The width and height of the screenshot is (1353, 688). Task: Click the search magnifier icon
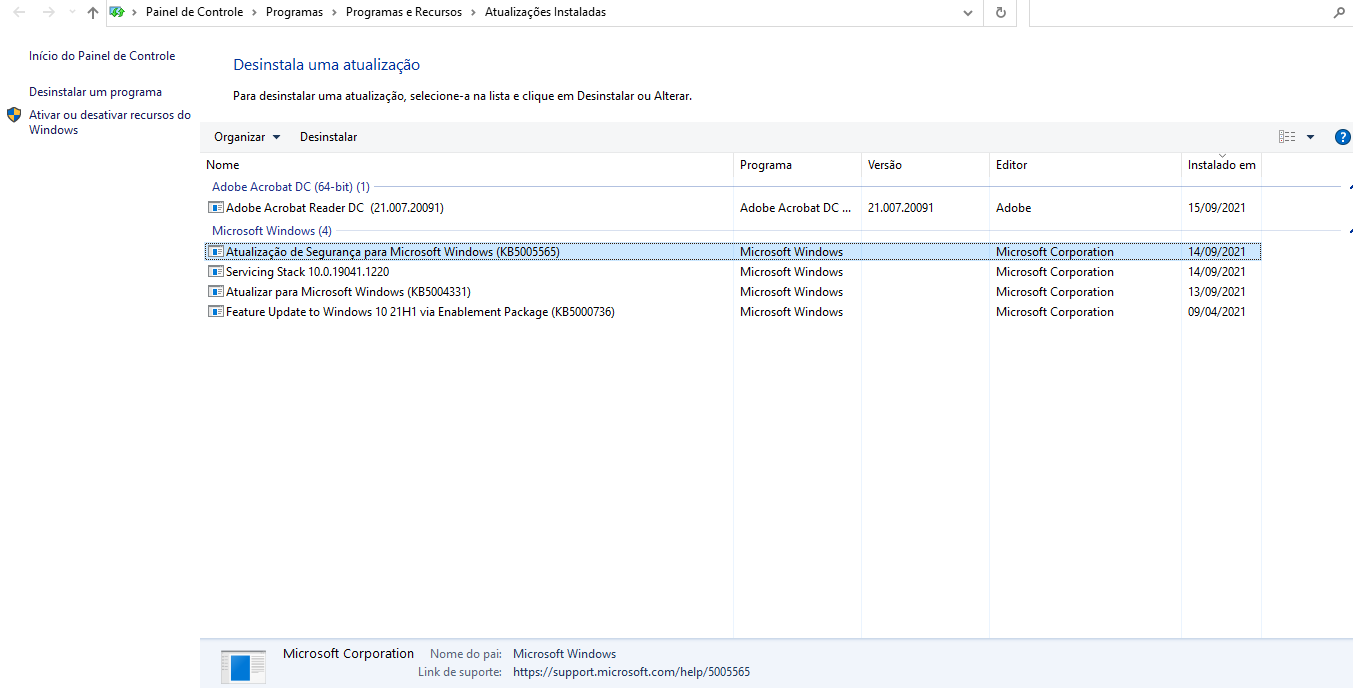coord(1339,13)
